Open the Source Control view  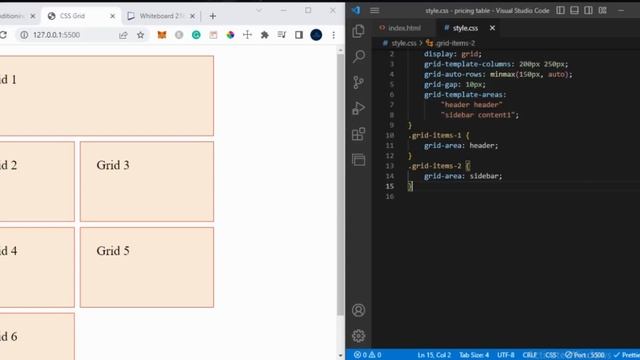point(358,82)
